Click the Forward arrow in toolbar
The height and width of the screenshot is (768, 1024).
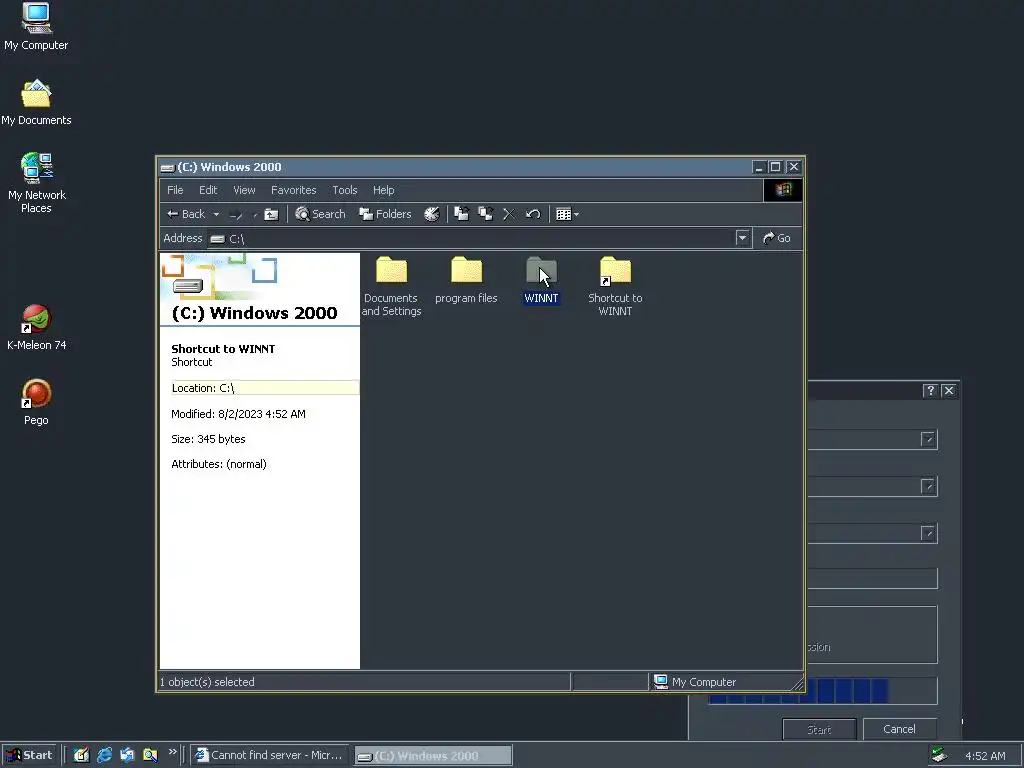pos(236,214)
